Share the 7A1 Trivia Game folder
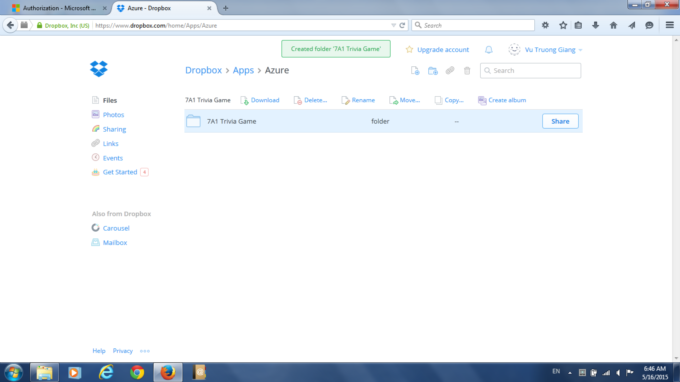The height and width of the screenshot is (382, 680). (x=560, y=121)
